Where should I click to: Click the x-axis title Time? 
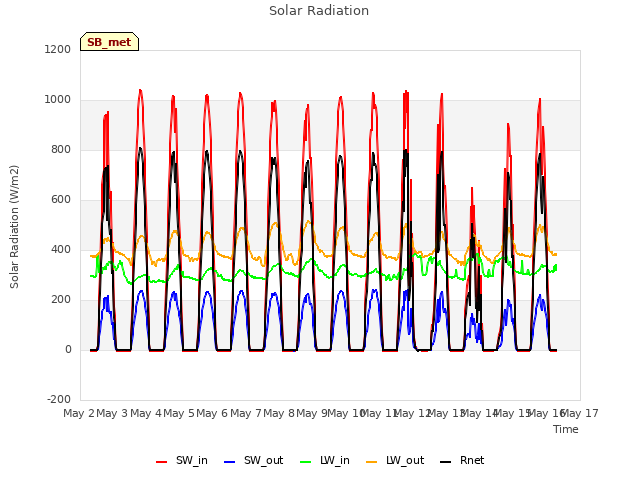click(566, 429)
